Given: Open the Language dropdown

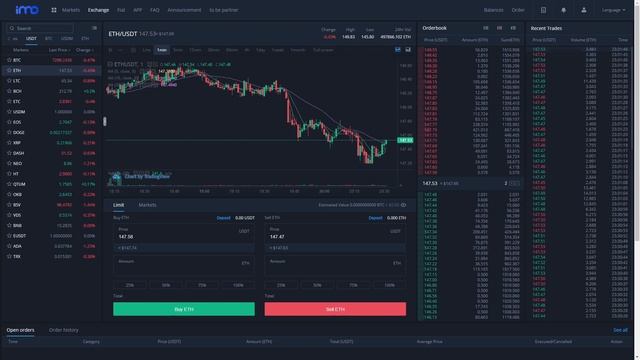Looking at the screenshot, I should click(x=613, y=10).
